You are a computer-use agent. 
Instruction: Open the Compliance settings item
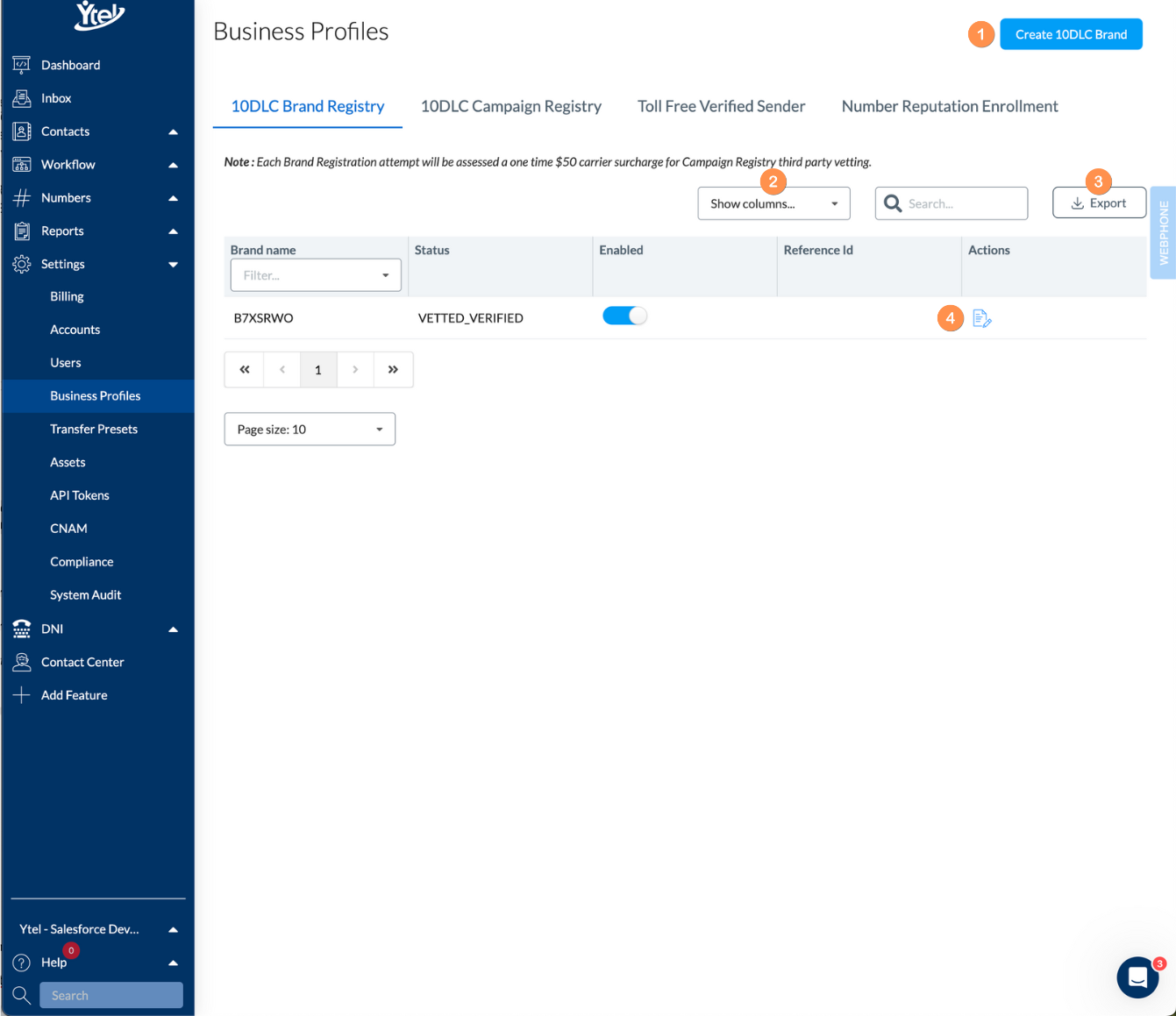(82, 562)
